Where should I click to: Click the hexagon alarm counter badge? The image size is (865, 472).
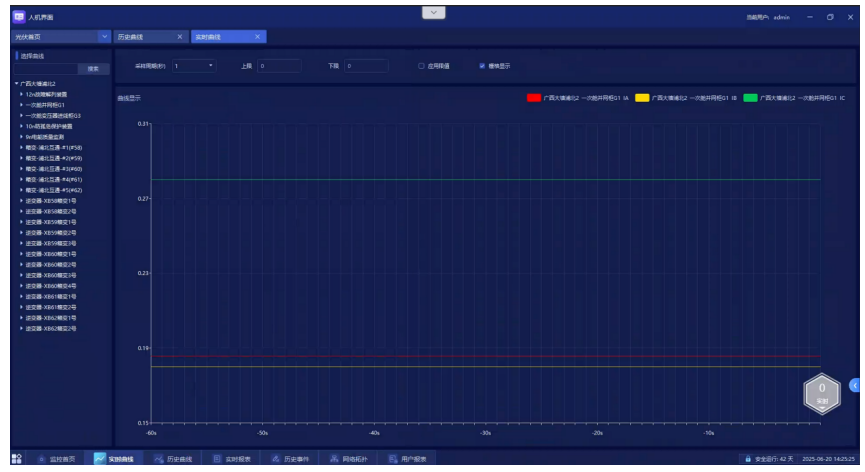point(822,394)
